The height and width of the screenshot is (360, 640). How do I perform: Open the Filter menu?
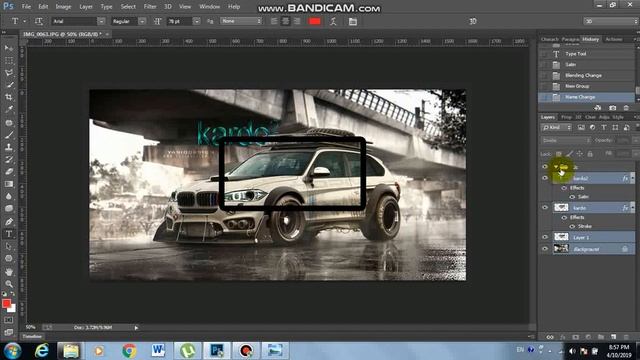point(150,7)
